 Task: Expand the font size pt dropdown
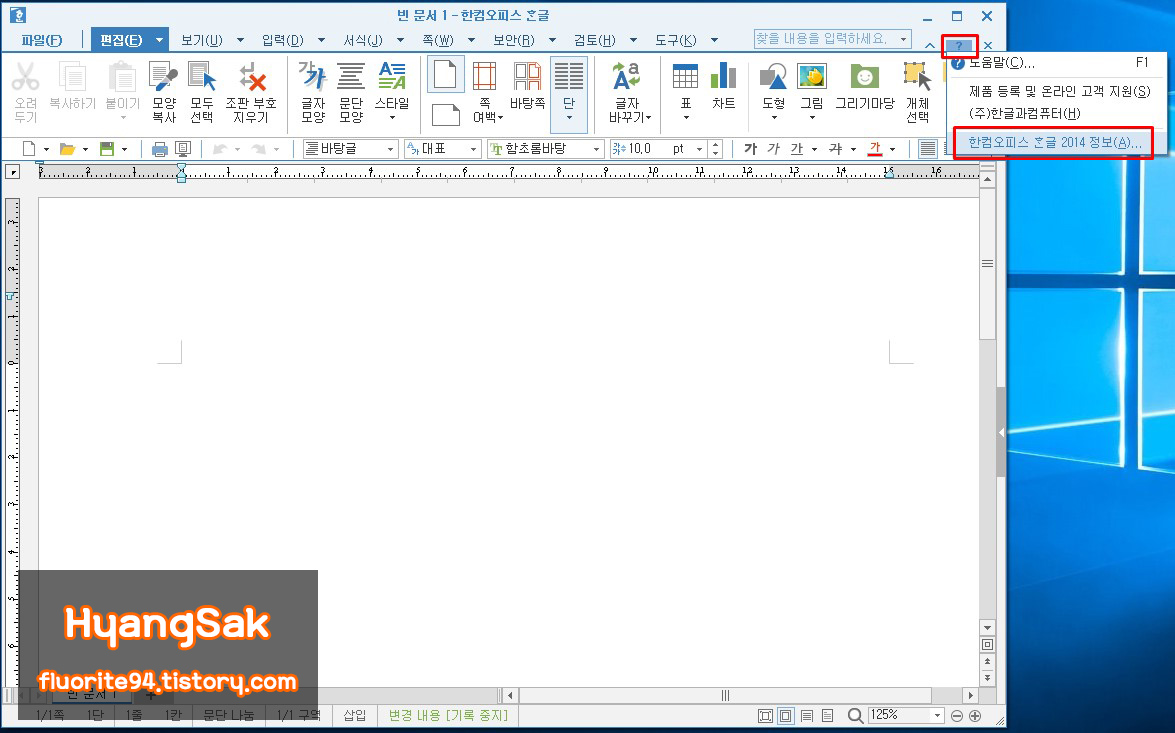click(700, 149)
